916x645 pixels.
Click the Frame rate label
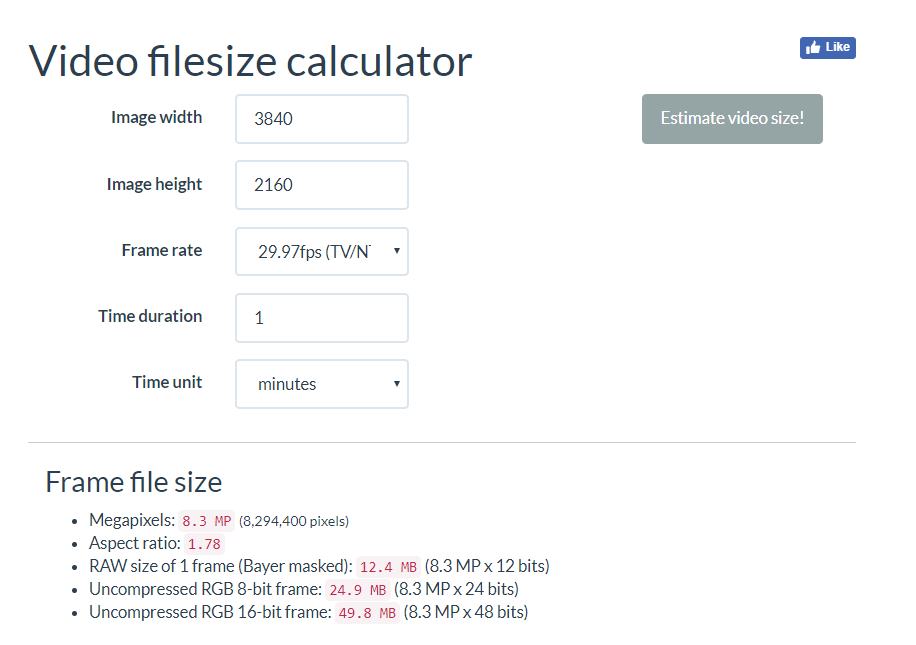[161, 250]
